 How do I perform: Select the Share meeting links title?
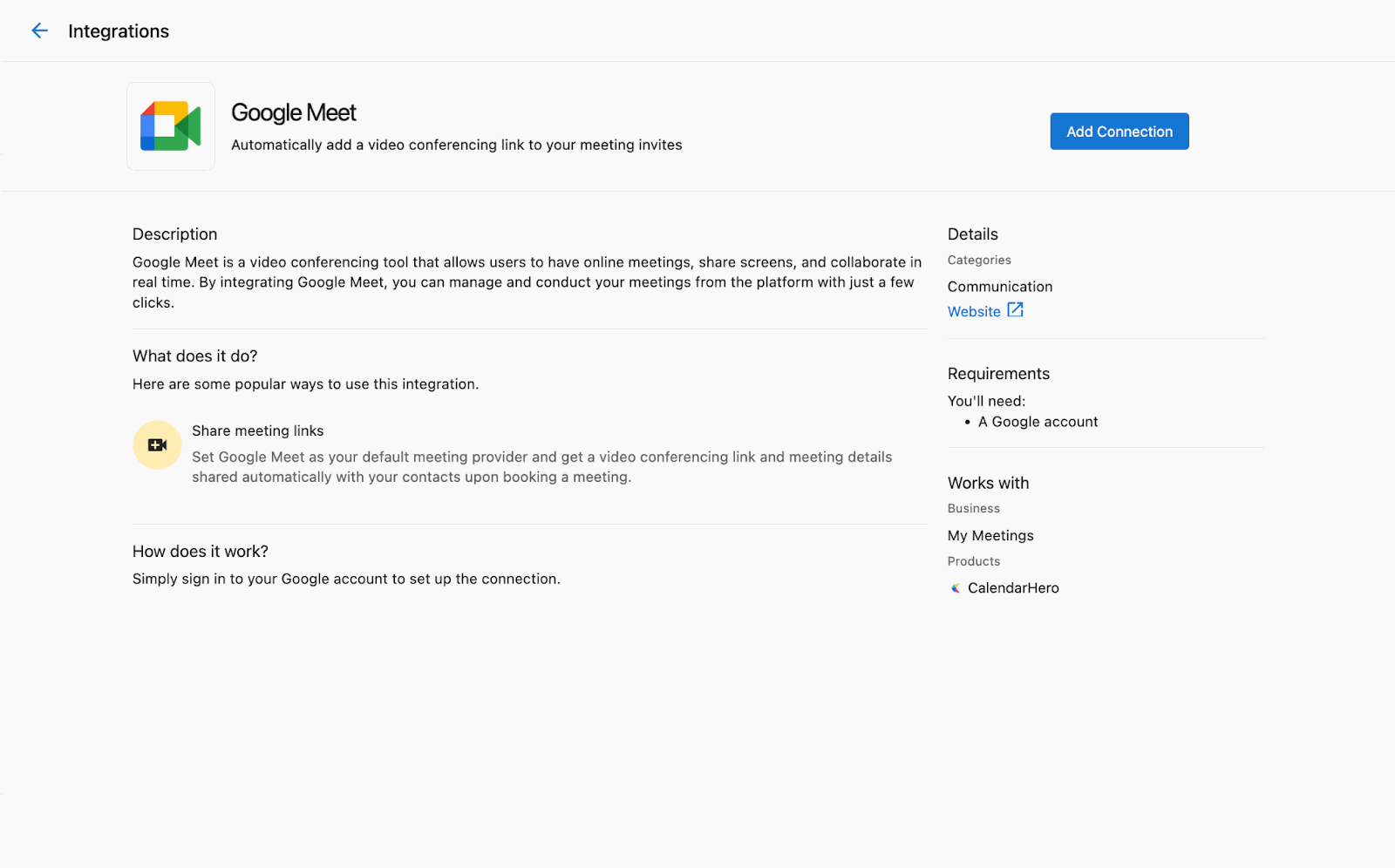tap(258, 431)
